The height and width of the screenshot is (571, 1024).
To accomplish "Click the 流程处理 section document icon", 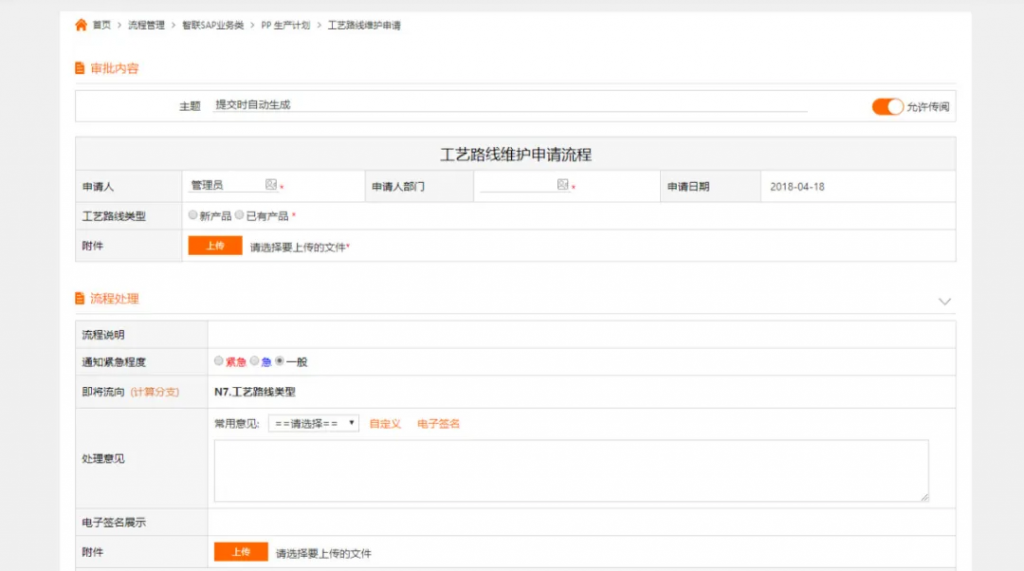I will click(x=80, y=298).
